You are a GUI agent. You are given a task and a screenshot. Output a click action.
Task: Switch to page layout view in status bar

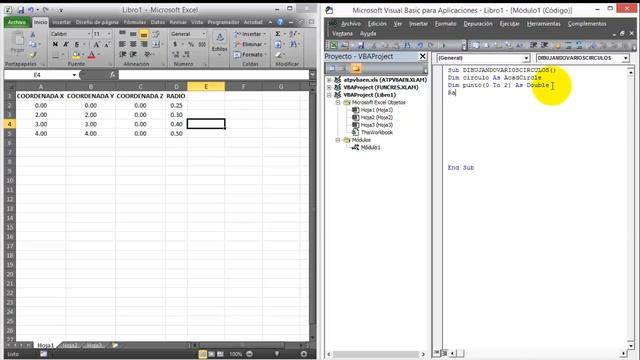211,354
